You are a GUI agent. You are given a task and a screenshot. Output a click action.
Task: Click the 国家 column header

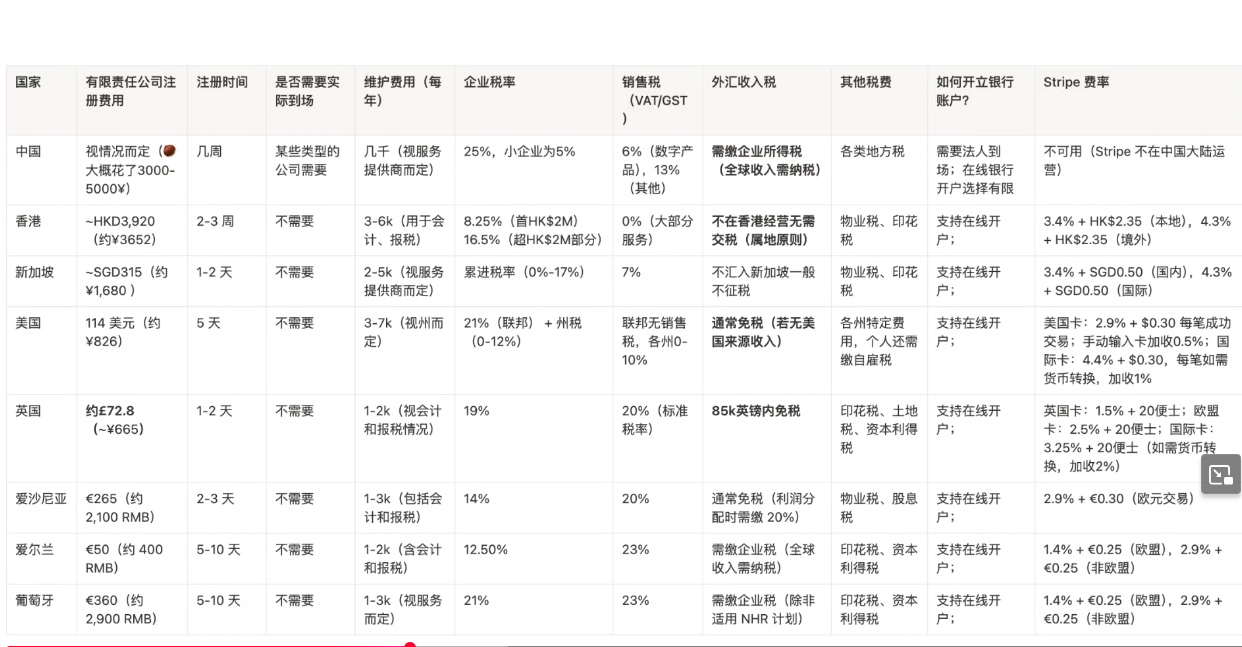(x=28, y=82)
